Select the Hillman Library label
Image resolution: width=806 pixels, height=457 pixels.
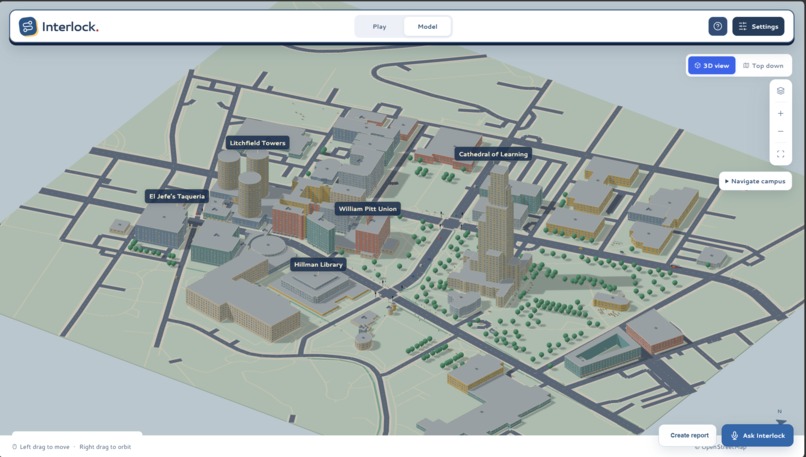click(x=318, y=265)
